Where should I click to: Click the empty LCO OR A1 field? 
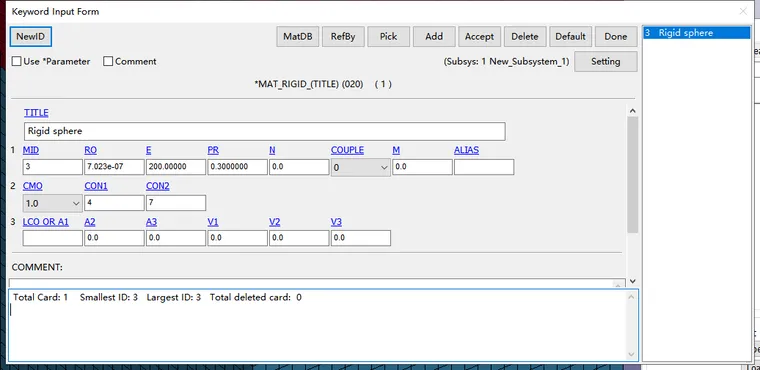point(52,238)
